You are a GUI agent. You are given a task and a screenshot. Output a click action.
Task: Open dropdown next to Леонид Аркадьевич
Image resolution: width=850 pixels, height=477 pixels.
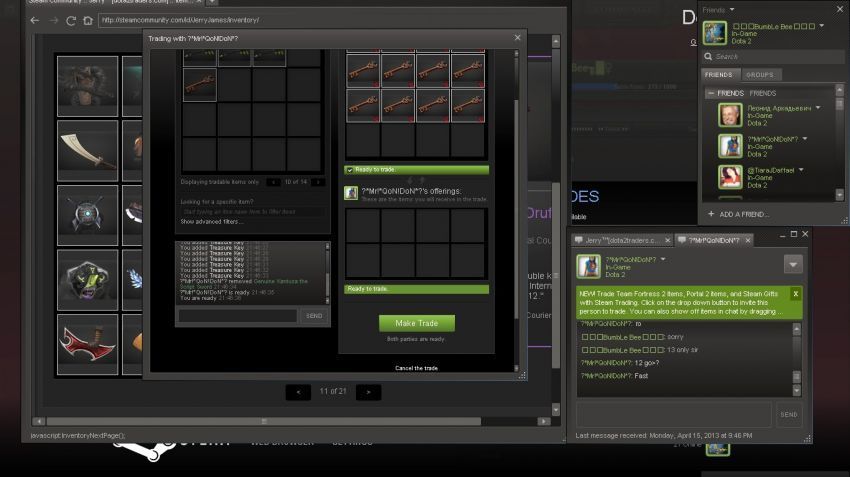pos(818,108)
